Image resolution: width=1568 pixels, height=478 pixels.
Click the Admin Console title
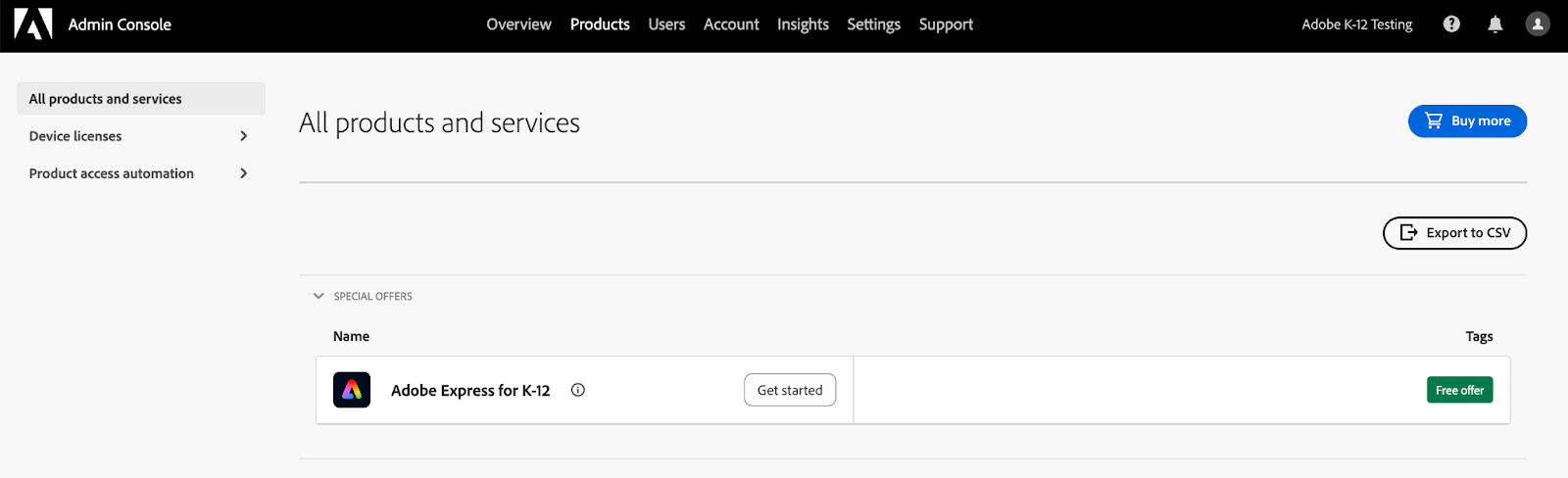[120, 24]
